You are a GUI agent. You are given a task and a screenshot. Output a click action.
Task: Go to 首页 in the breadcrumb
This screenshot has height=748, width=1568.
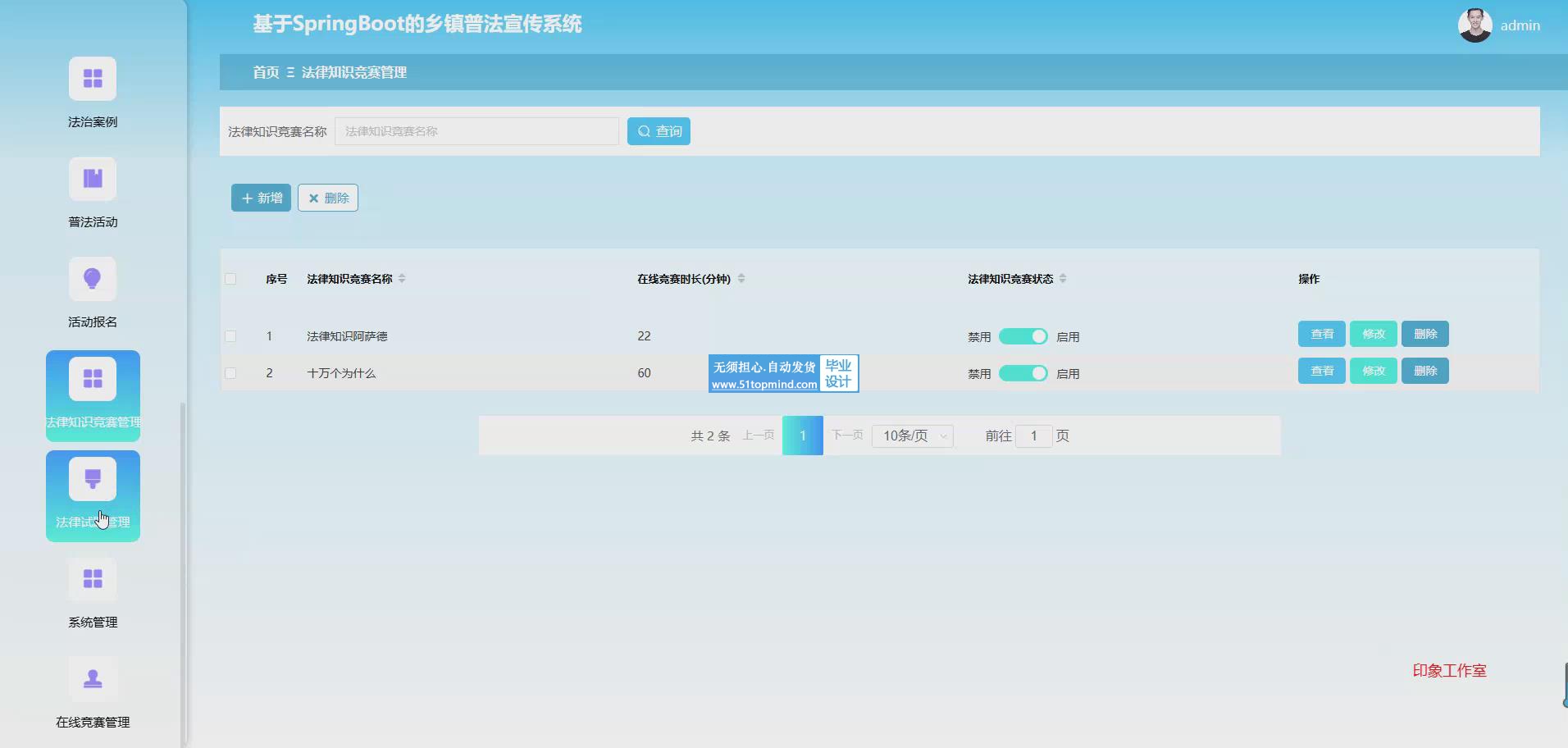(x=266, y=72)
